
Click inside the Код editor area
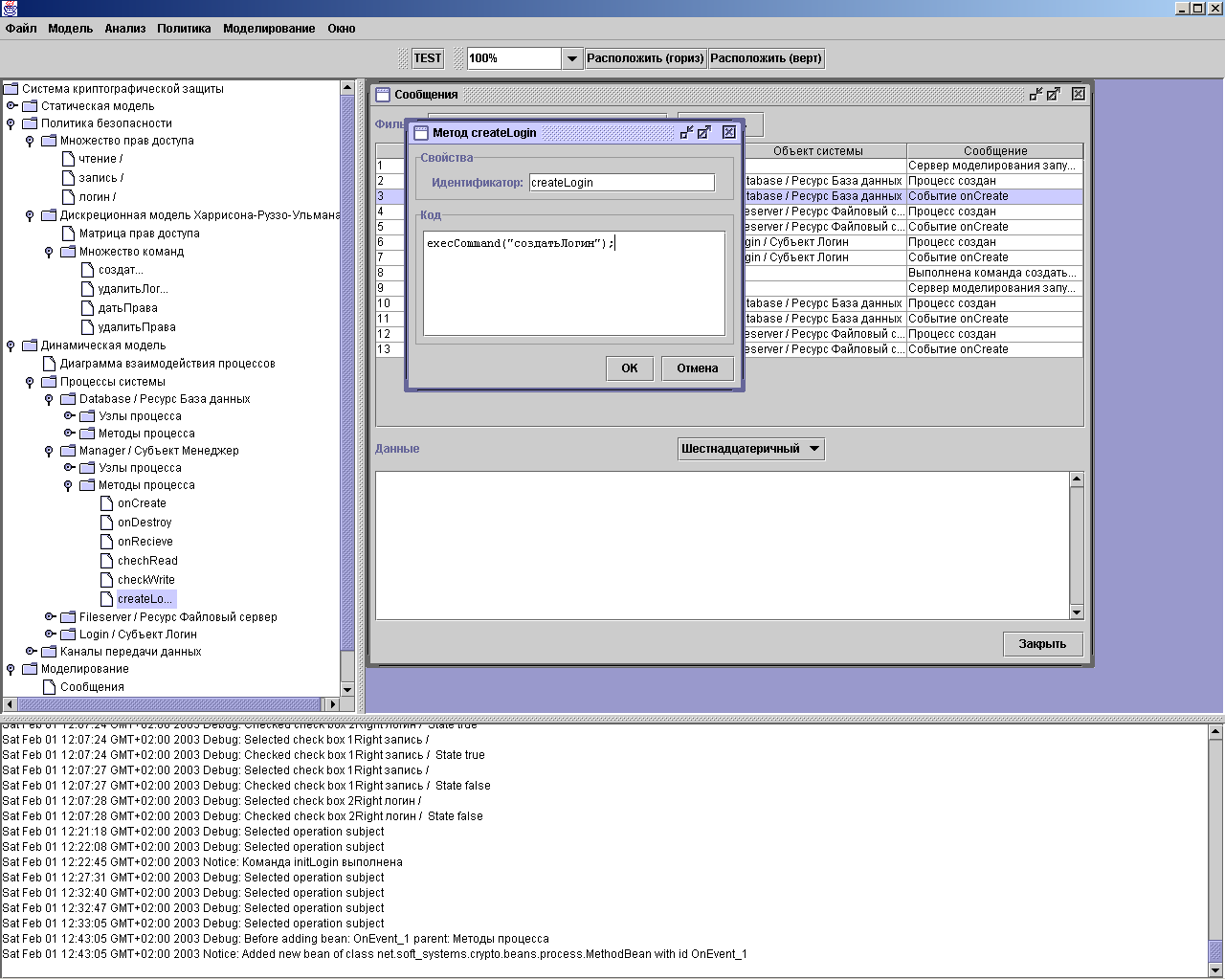click(574, 283)
